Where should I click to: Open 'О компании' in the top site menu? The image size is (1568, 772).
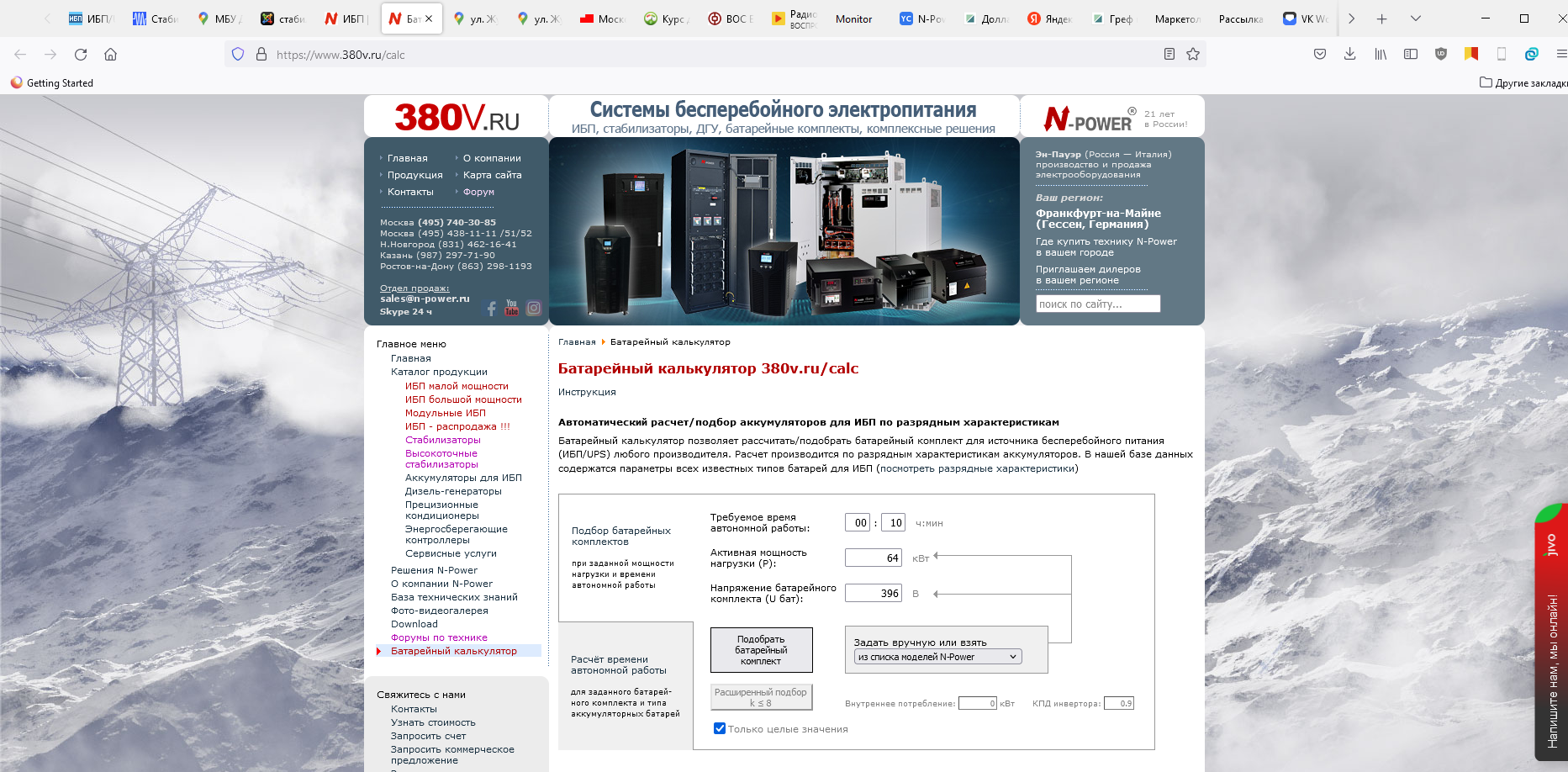(x=492, y=158)
